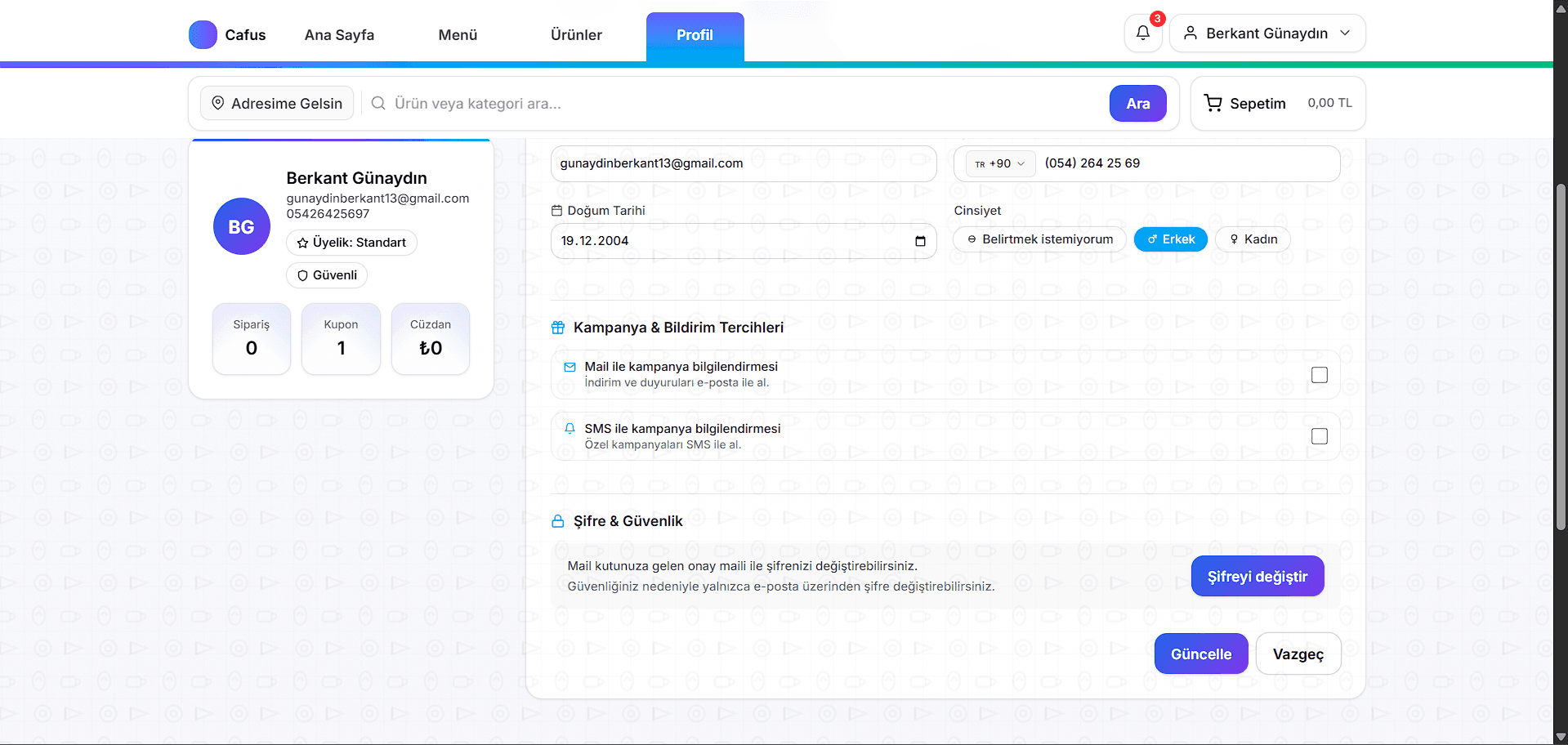Expand the Berkant Günaydın user menu
Image resolution: width=1568 pixels, height=745 pixels.
(1266, 33)
